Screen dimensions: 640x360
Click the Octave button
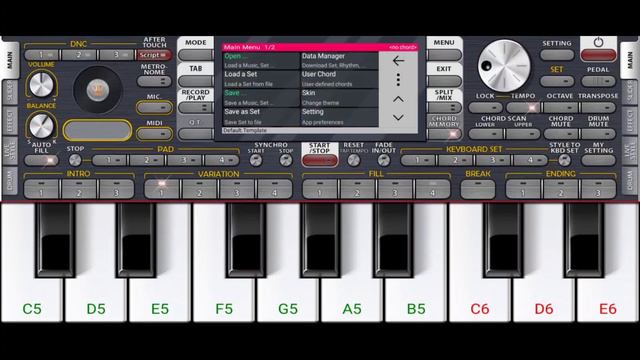pyautogui.click(x=560, y=108)
